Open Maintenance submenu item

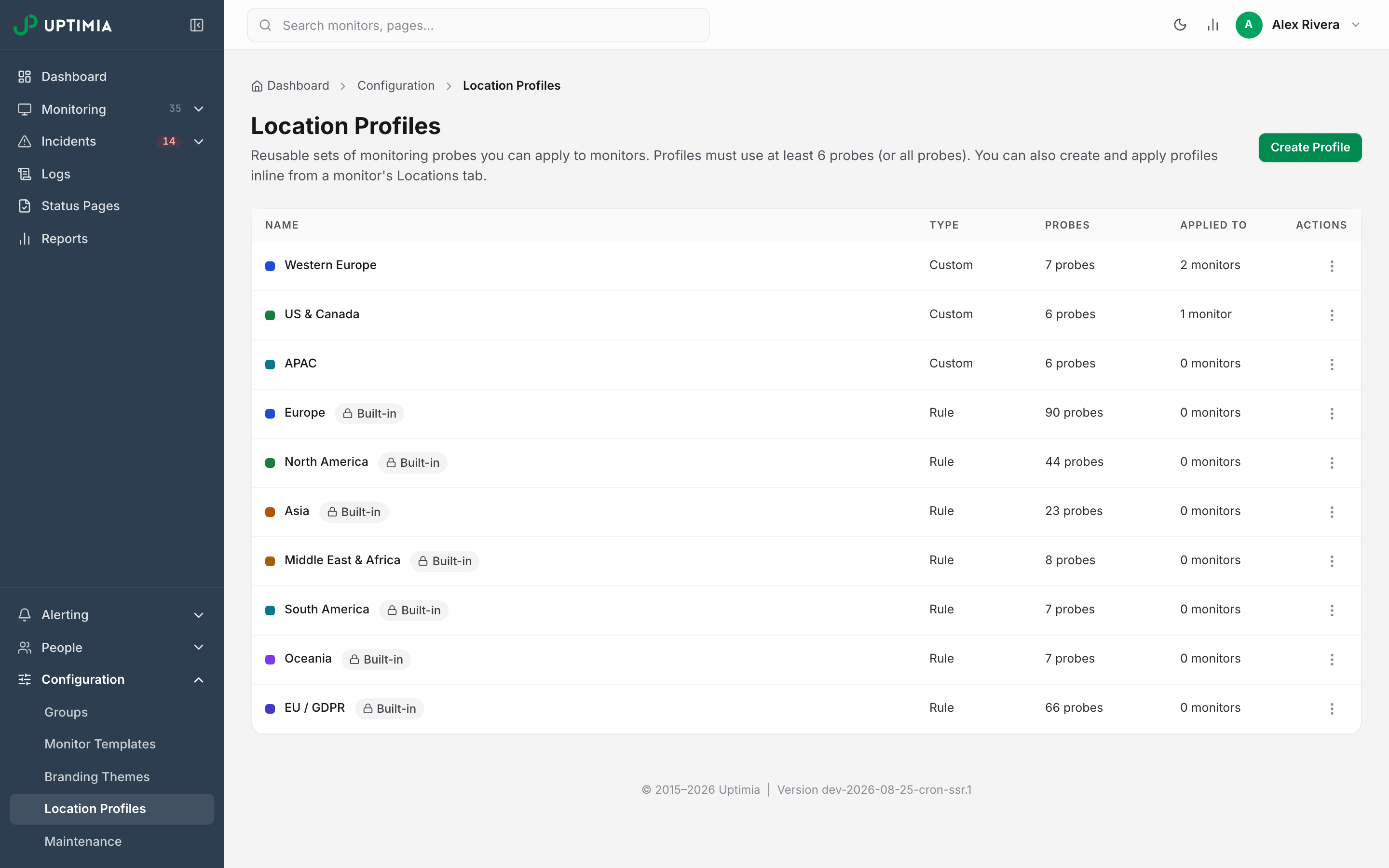click(x=111, y=841)
